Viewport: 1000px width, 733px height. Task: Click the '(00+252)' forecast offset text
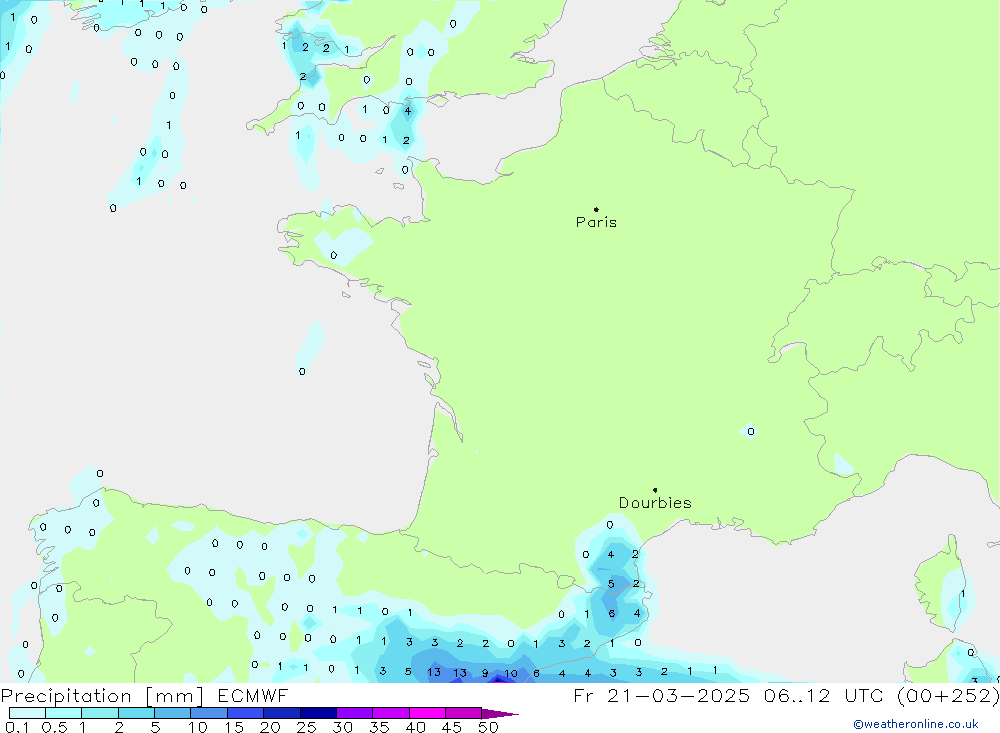(948, 695)
